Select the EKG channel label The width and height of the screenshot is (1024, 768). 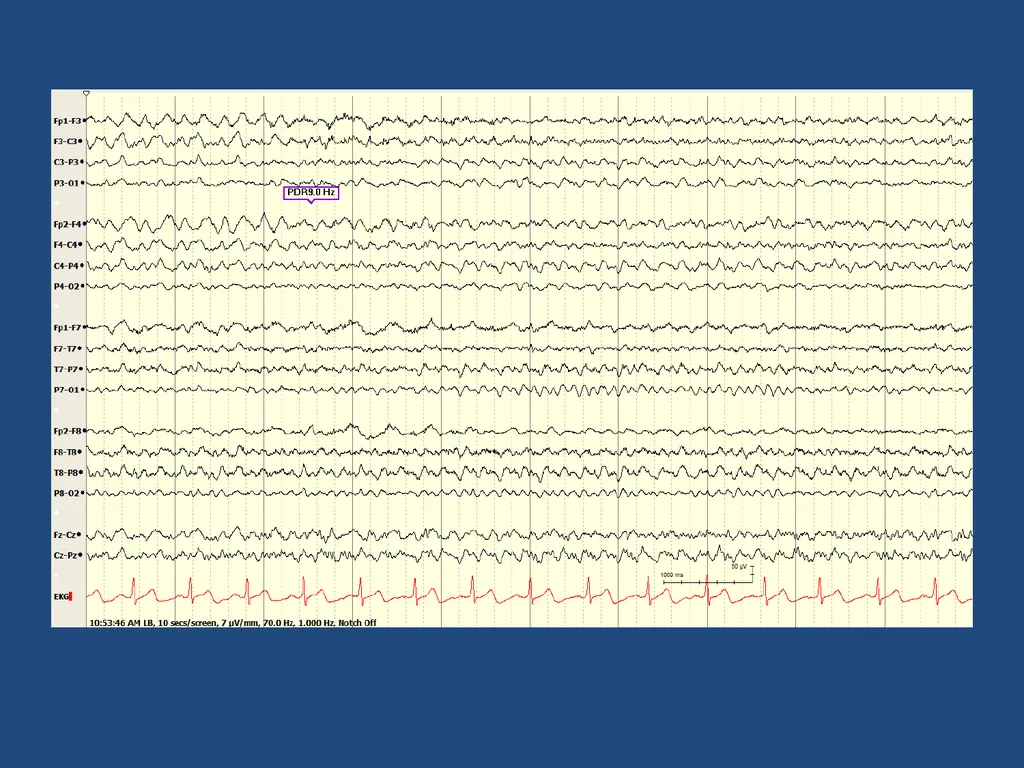61,596
